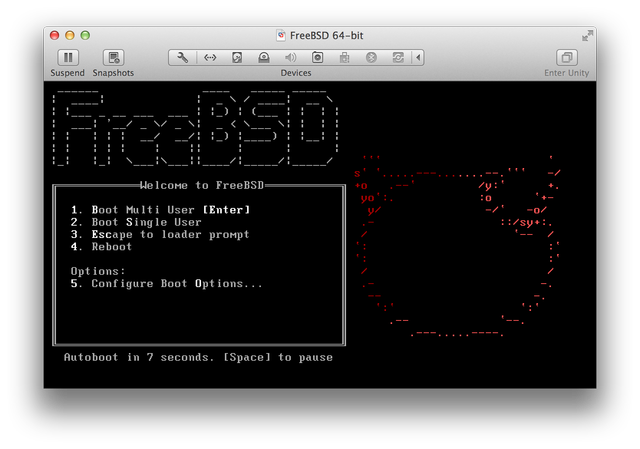Screen dimensions: 640x449
Task: Click 'Configure Boot Options...' line
Action: [166, 283]
